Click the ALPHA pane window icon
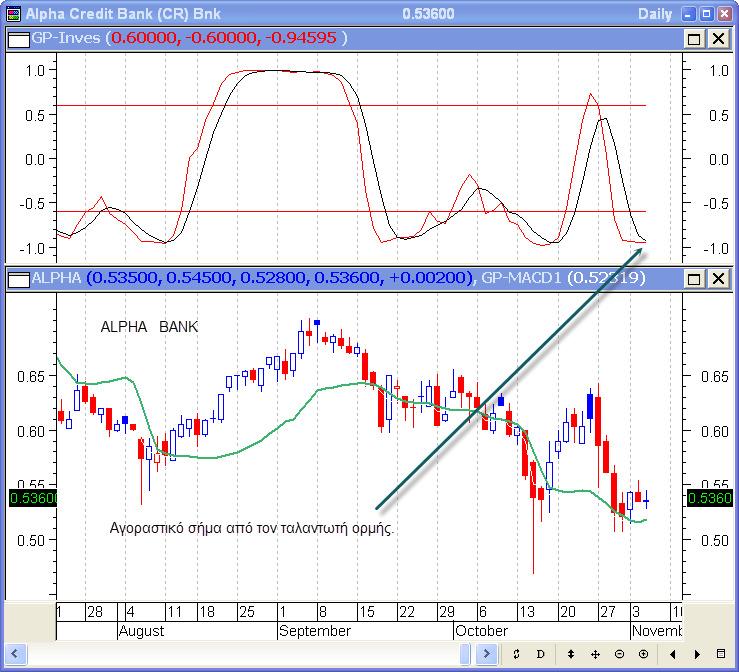 (x=17, y=279)
